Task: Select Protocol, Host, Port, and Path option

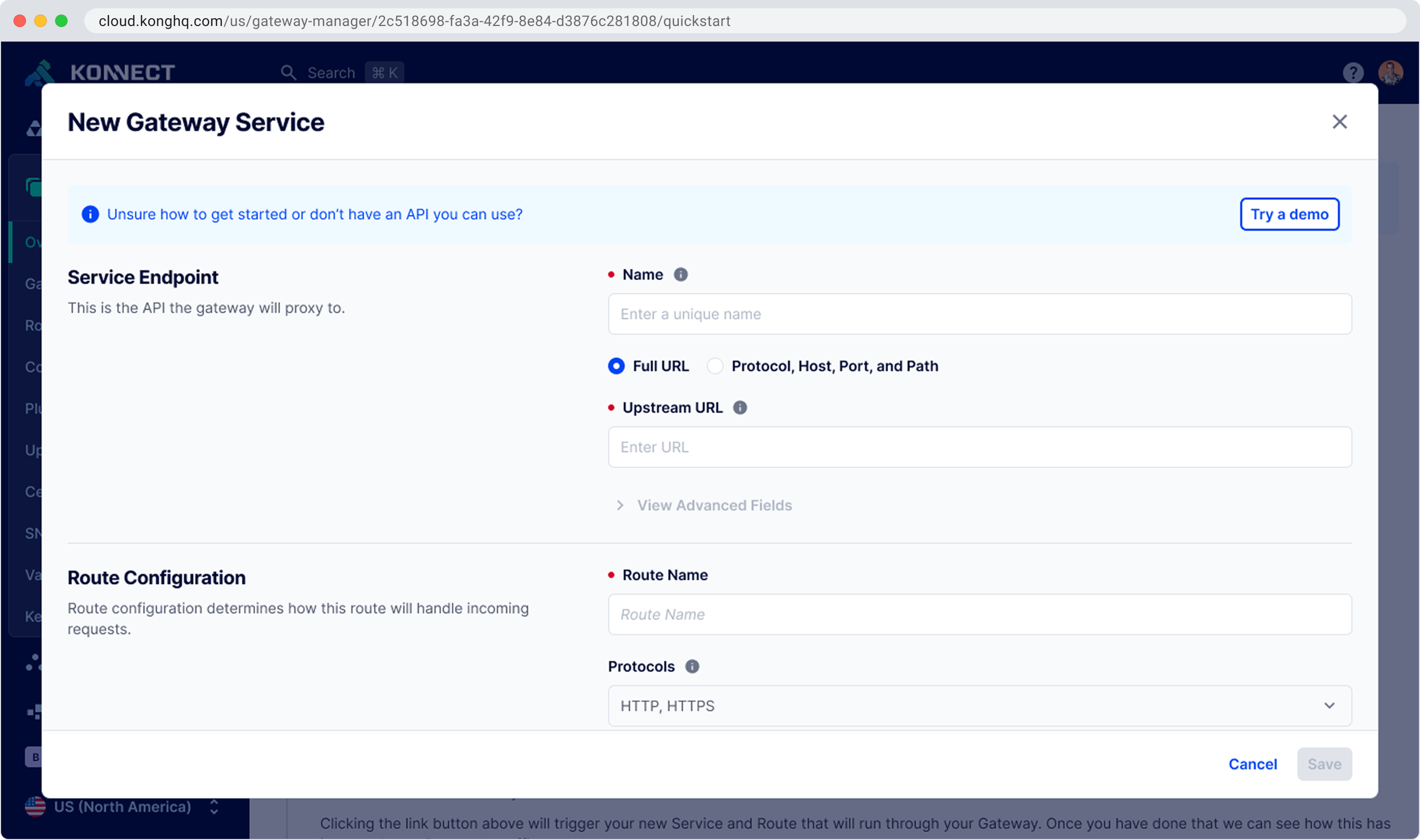Action: click(x=715, y=366)
